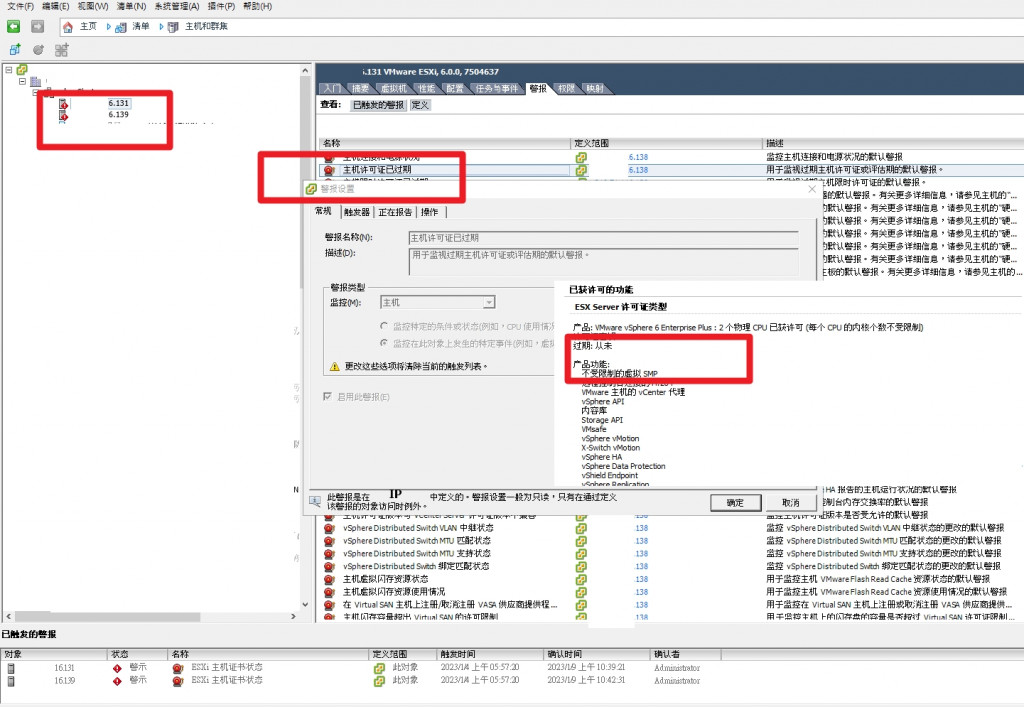1024x707 pixels.
Task: Click alarm icon of vSphere Distributed Switch MTU 支持状态
Action: (329, 554)
